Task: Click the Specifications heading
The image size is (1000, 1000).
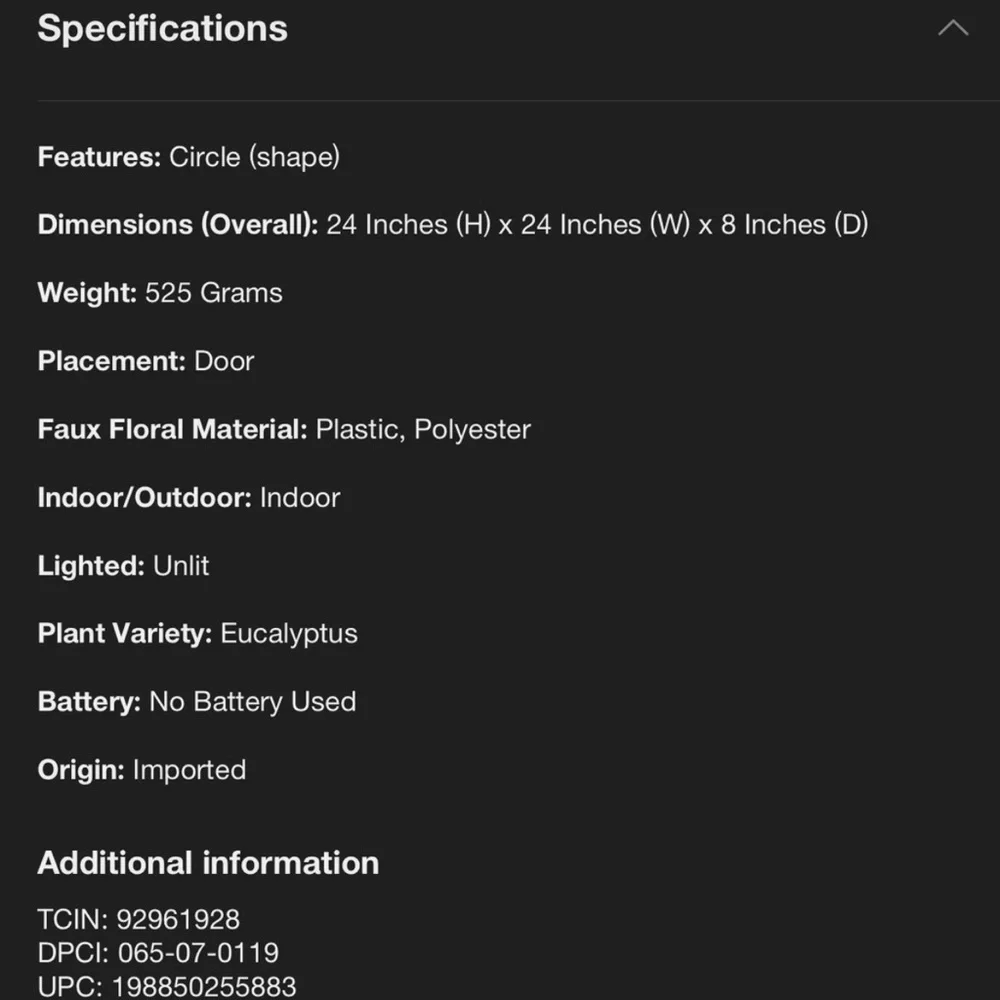Action: click(163, 29)
